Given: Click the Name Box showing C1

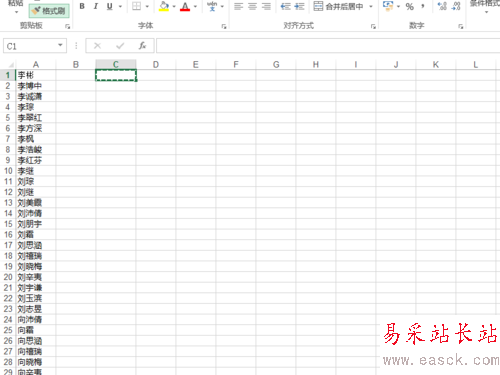Looking at the screenshot, I should 30,46.
